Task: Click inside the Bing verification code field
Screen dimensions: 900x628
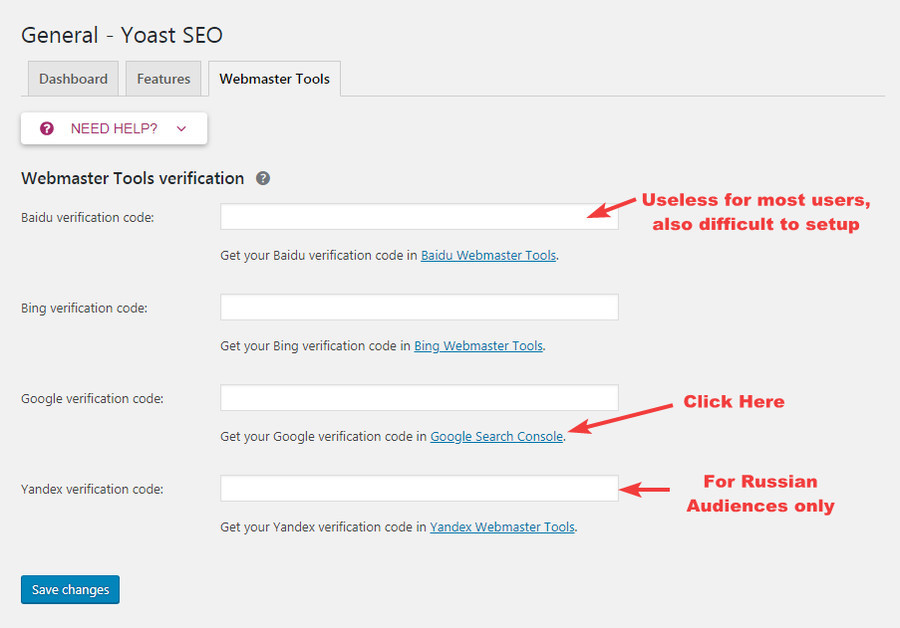Action: click(x=418, y=307)
